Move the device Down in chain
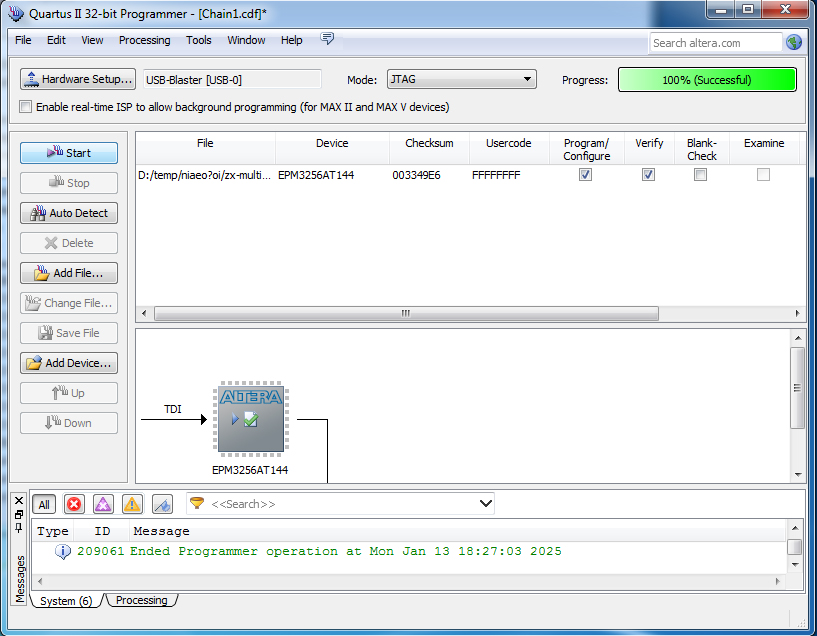817x636 pixels. point(69,423)
